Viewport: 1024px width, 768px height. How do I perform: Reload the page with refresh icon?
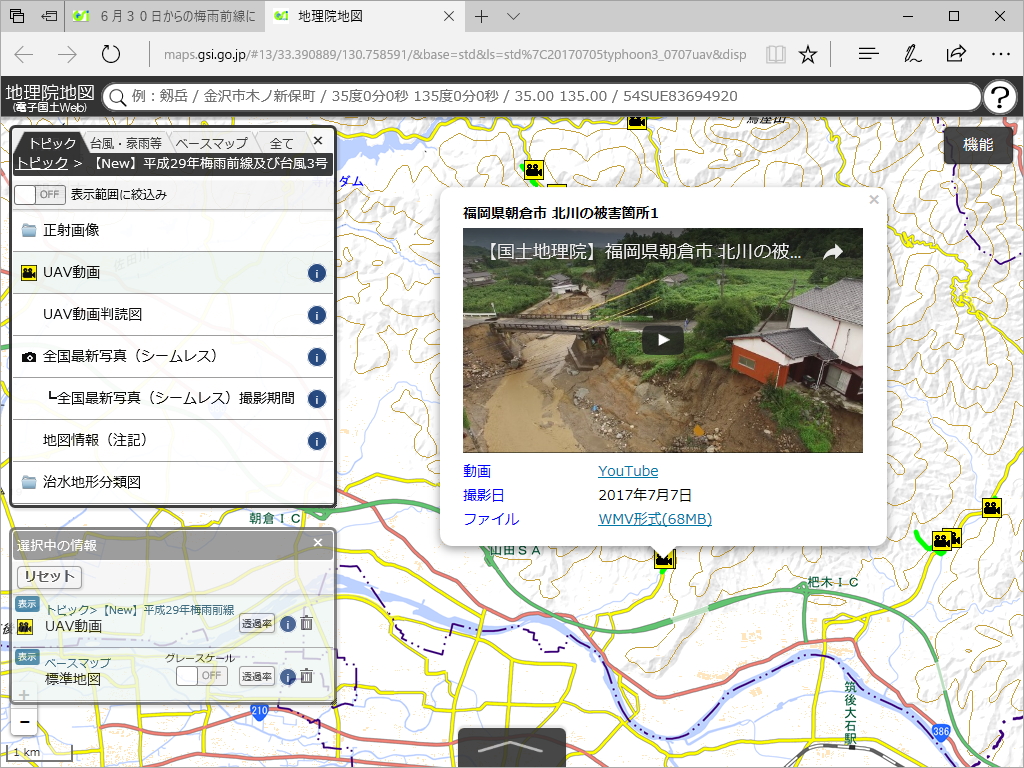111,54
